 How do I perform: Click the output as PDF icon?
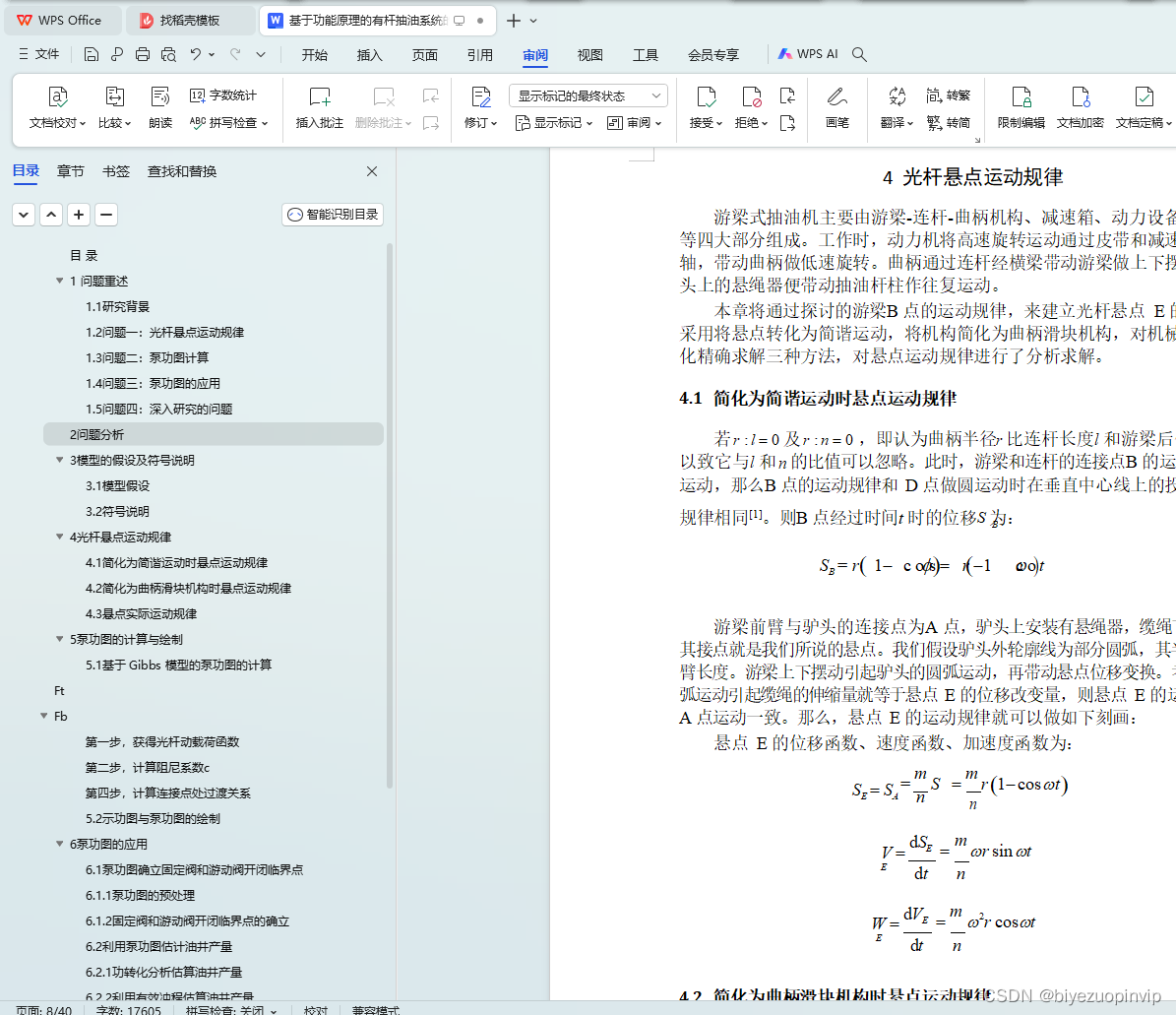coord(116,54)
